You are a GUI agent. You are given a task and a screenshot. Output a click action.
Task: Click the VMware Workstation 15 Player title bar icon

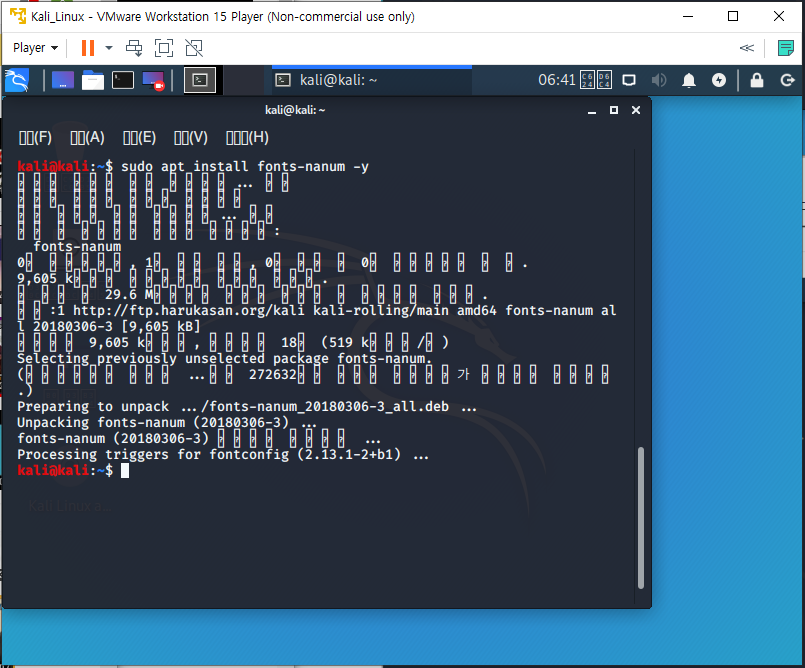click(x=18, y=16)
